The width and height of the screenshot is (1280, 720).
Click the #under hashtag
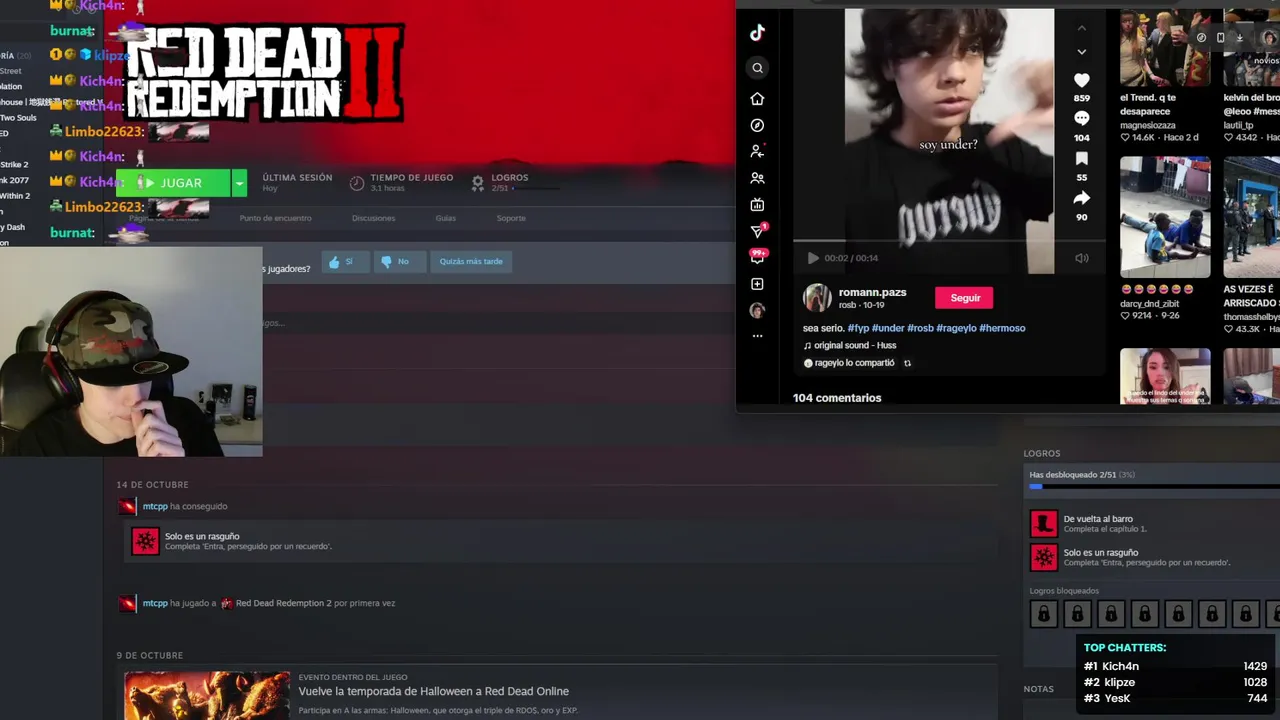[888, 328]
